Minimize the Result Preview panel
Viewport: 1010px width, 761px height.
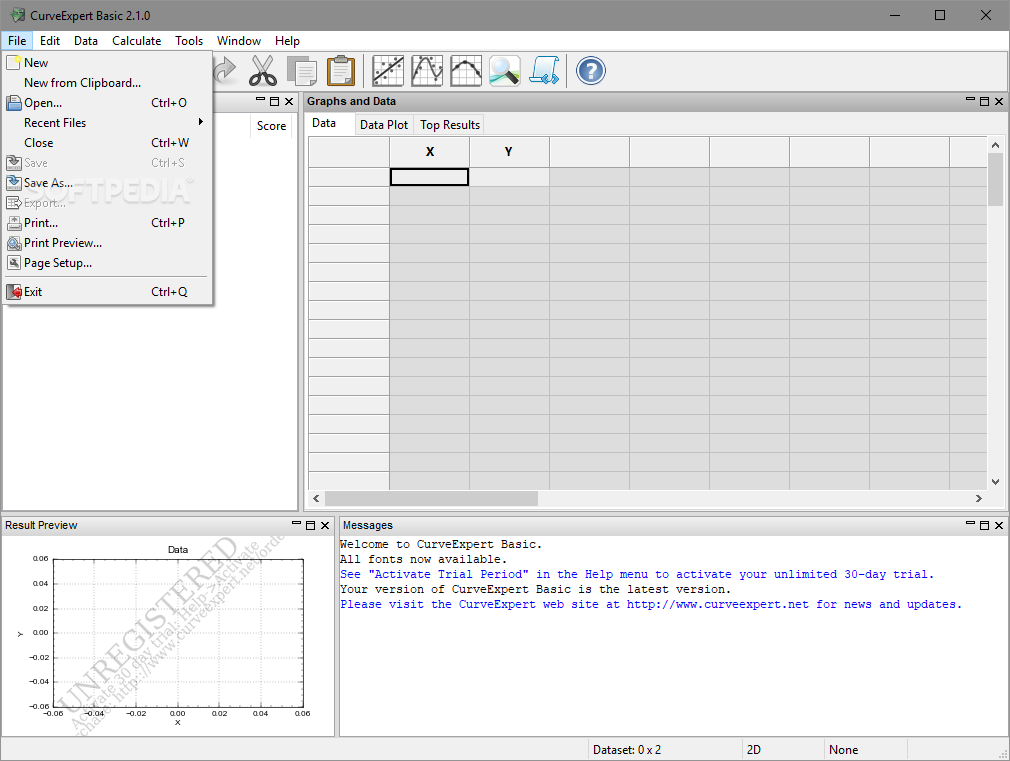[296, 524]
